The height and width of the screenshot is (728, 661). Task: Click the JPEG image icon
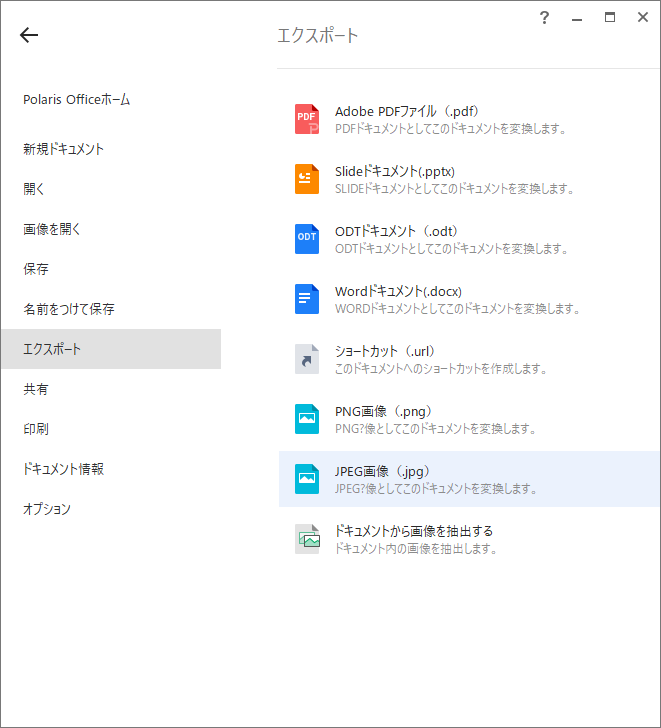point(307,479)
